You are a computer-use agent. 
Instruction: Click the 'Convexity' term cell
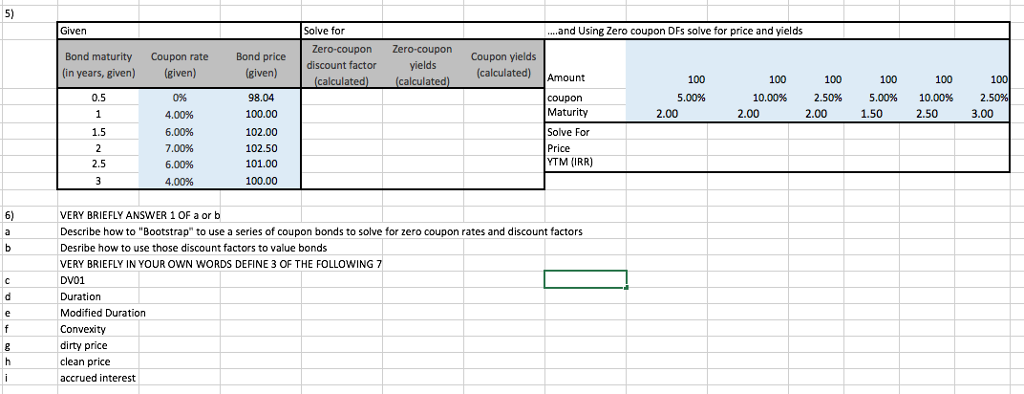tap(98, 329)
